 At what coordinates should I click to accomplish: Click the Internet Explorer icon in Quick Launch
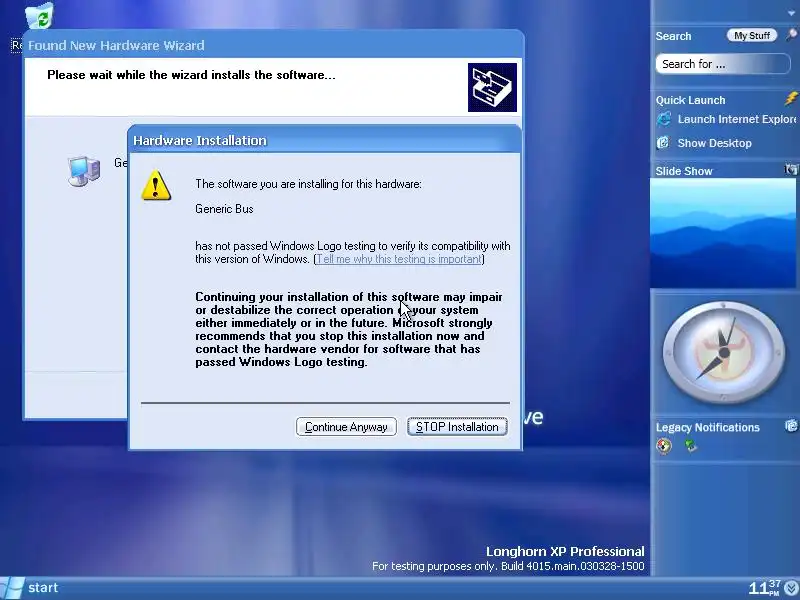click(664, 119)
